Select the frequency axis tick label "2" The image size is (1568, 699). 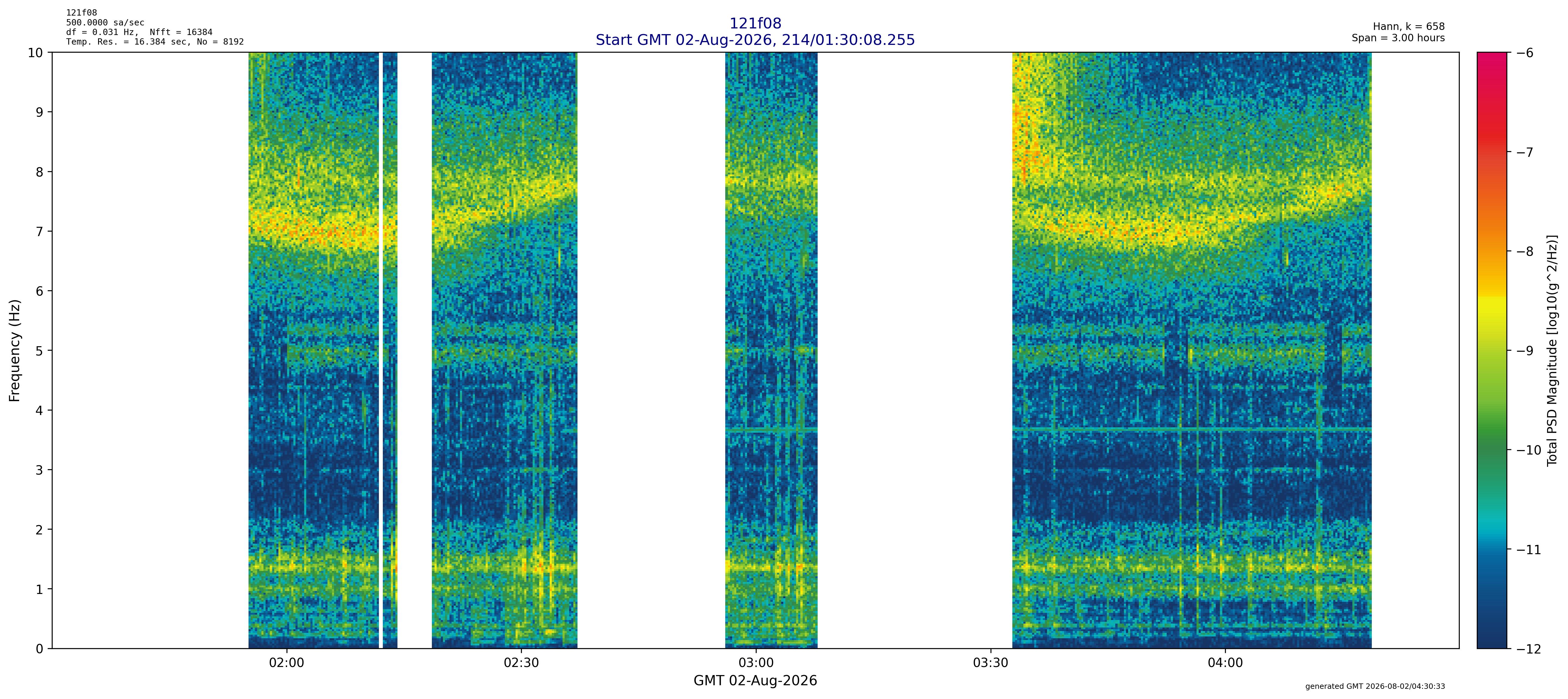tap(39, 530)
